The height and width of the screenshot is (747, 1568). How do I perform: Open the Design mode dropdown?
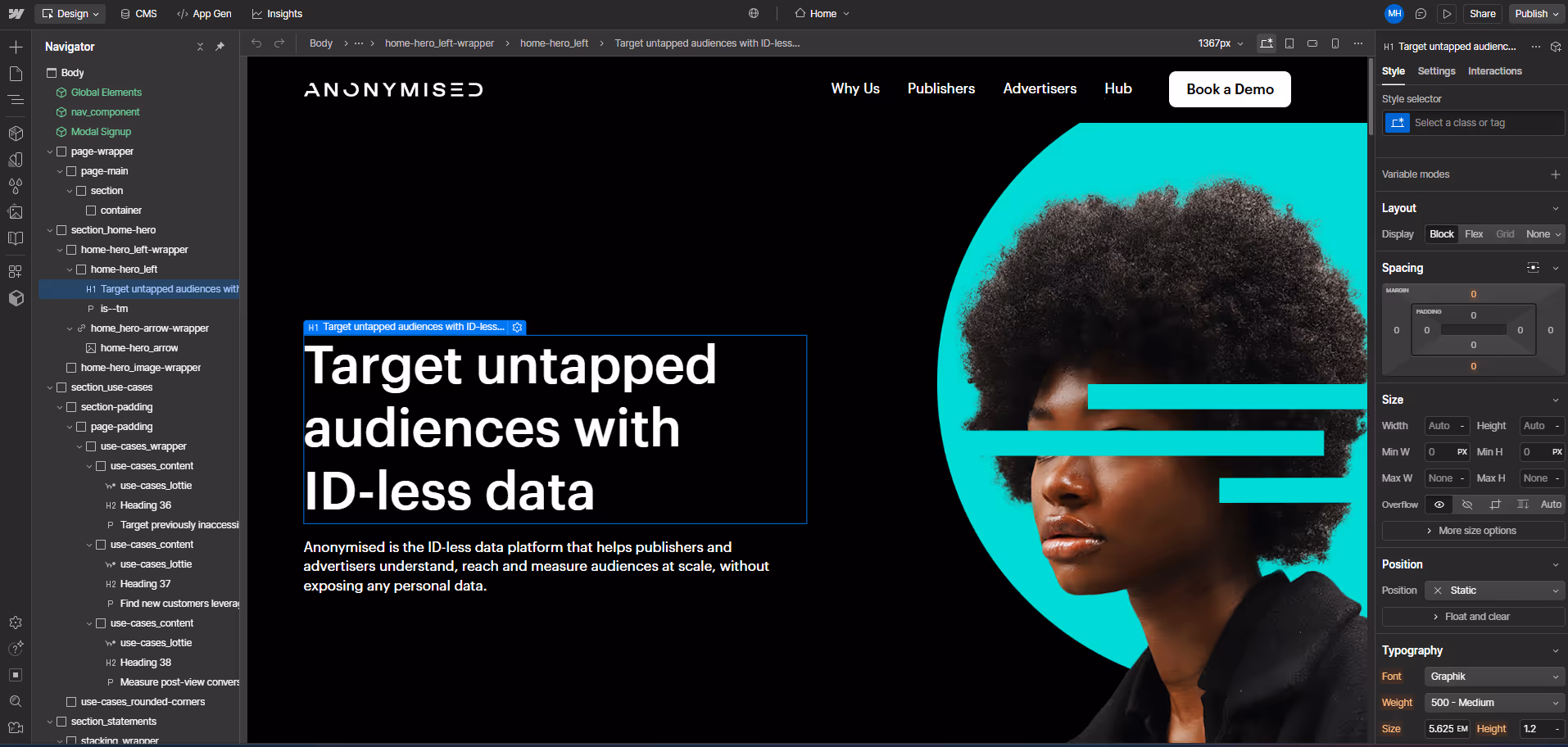click(70, 14)
